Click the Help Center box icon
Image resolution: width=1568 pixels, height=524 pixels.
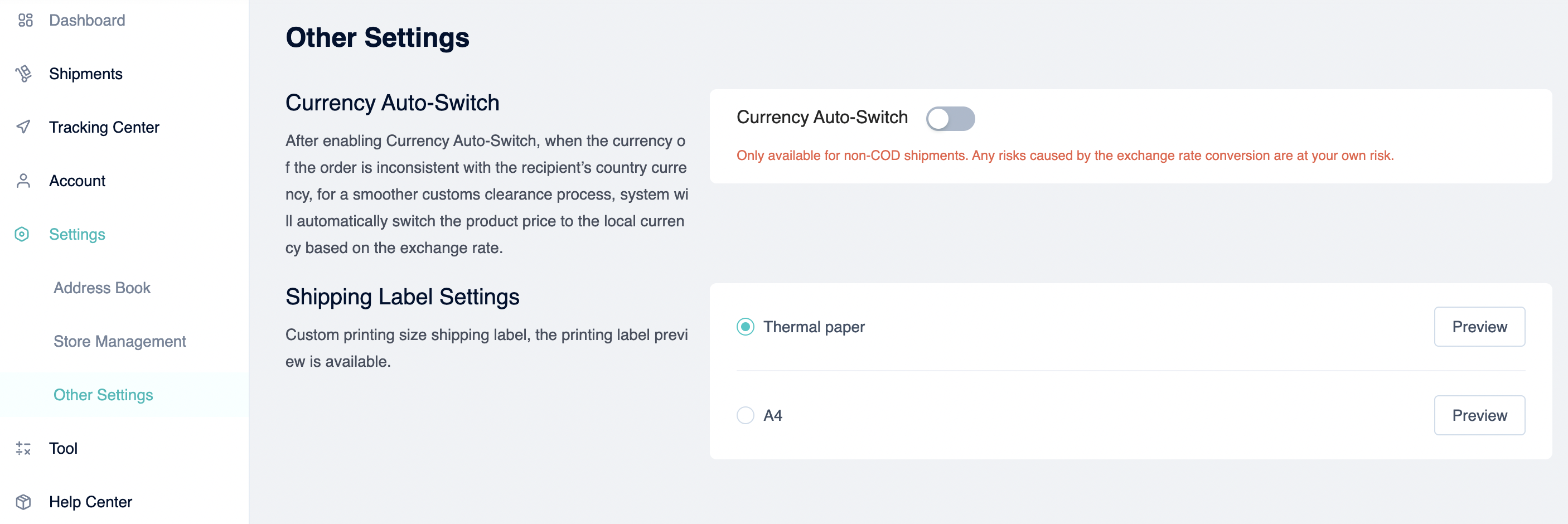click(x=23, y=502)
